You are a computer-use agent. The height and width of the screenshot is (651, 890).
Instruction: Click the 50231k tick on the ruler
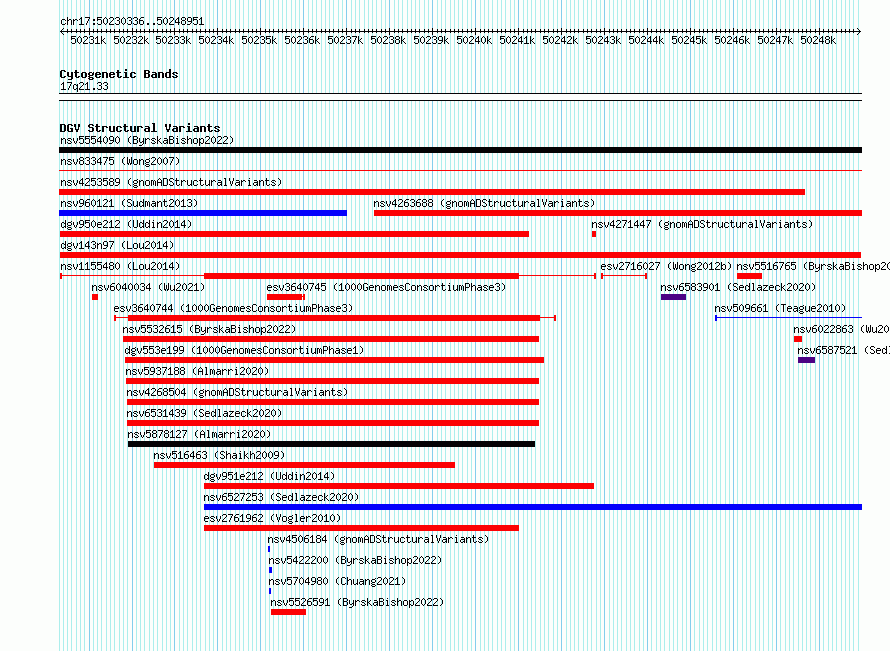pos(88,40)
